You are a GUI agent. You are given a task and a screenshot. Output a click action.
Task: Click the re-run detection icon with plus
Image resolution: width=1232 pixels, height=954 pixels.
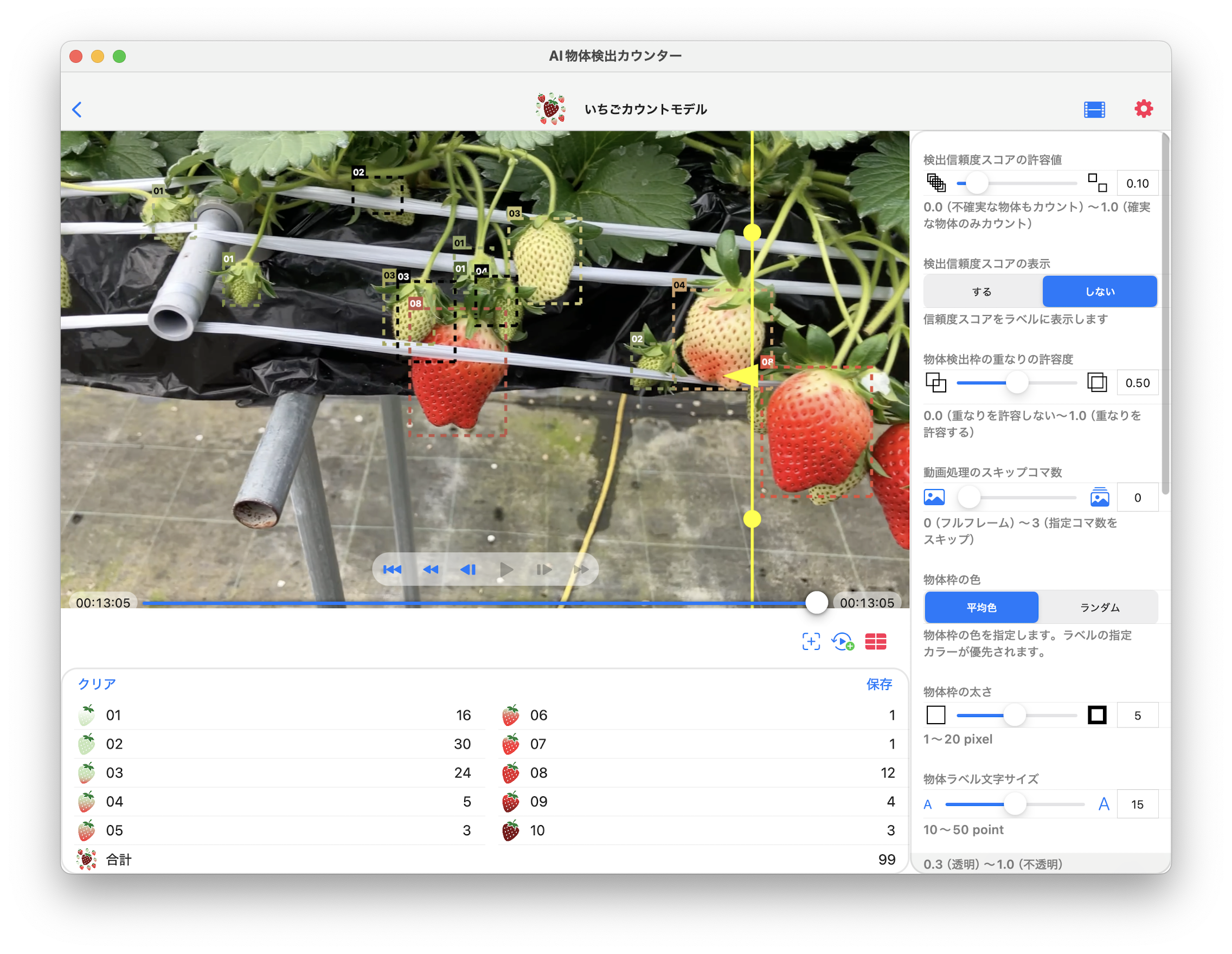coord(842,641)
